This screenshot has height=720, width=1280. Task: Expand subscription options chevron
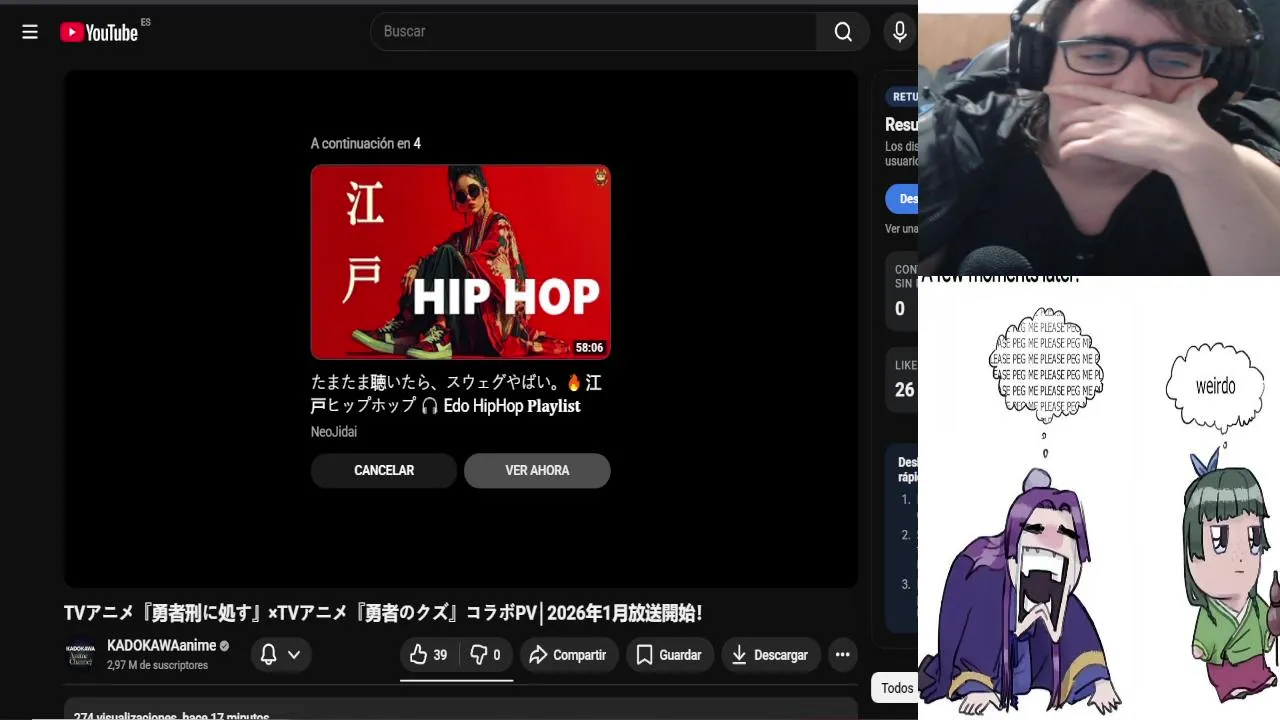pyautogui.click(x=294, y=654)
